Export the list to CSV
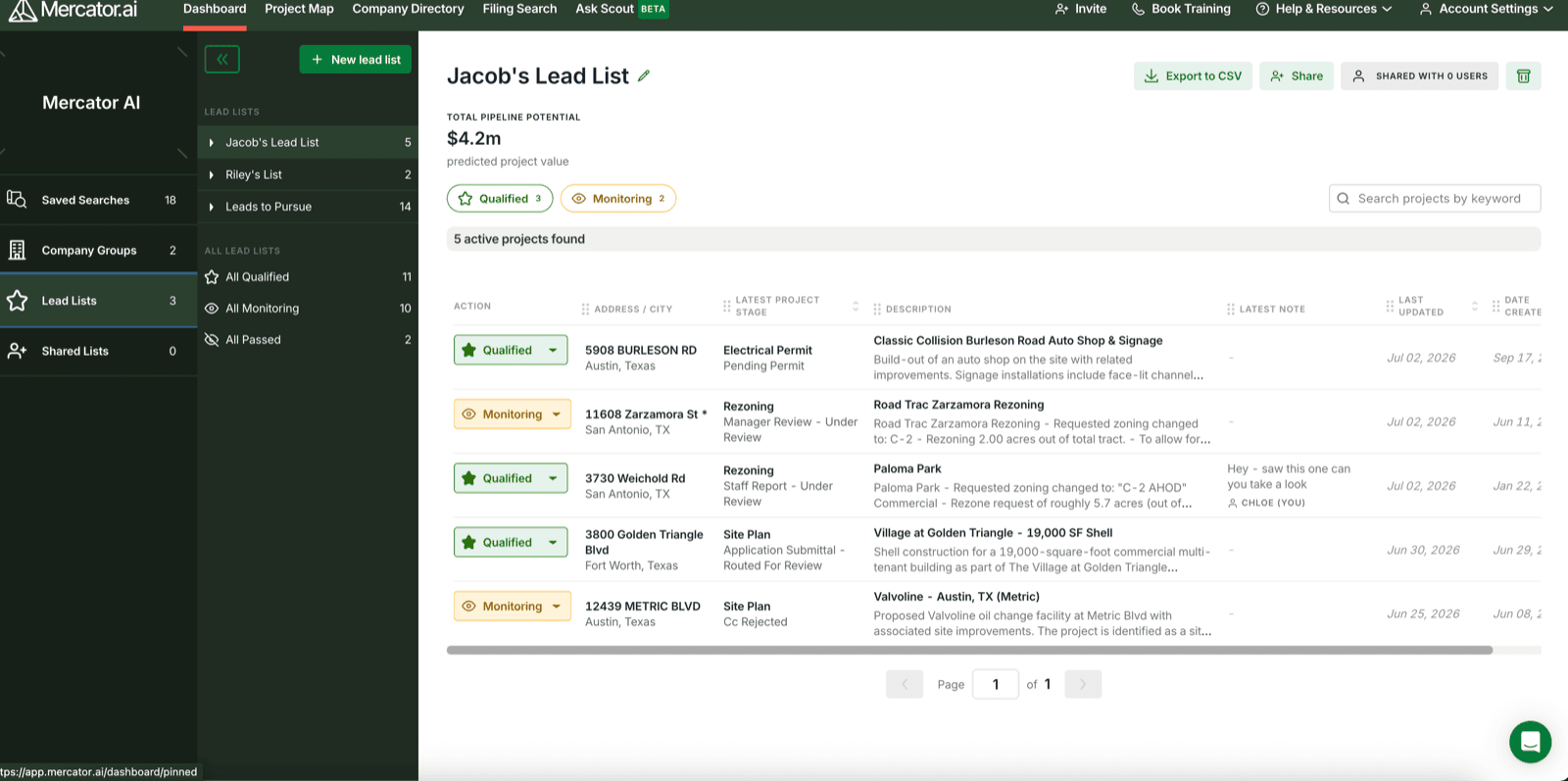 (x=1193, y=75)
